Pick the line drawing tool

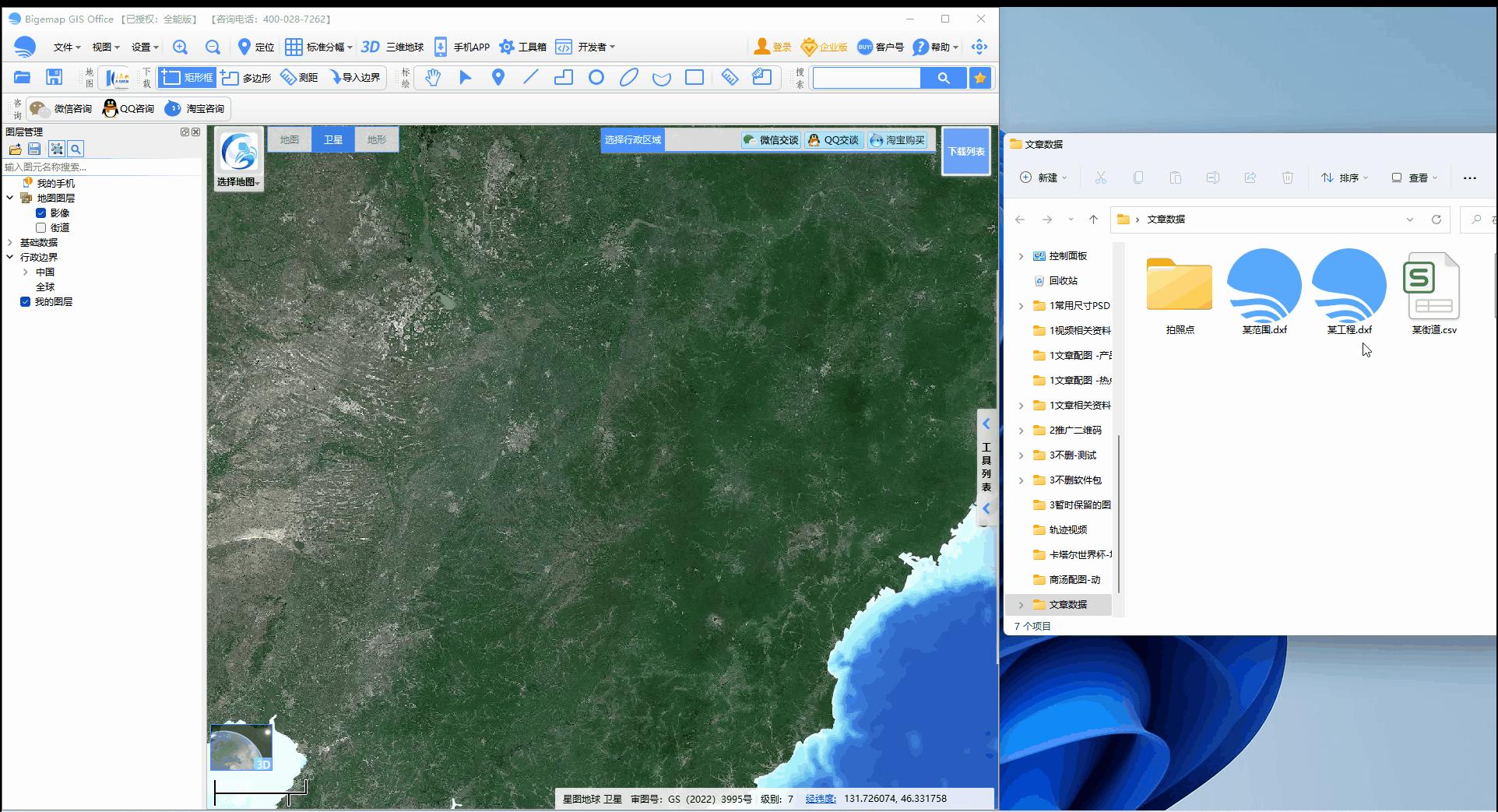pyautogui.click(x=531, y=77)
